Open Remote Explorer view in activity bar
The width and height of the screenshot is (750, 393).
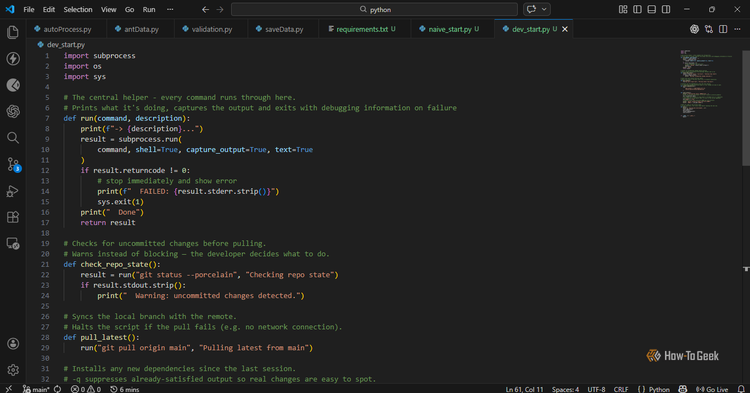(x=13, y=243)
